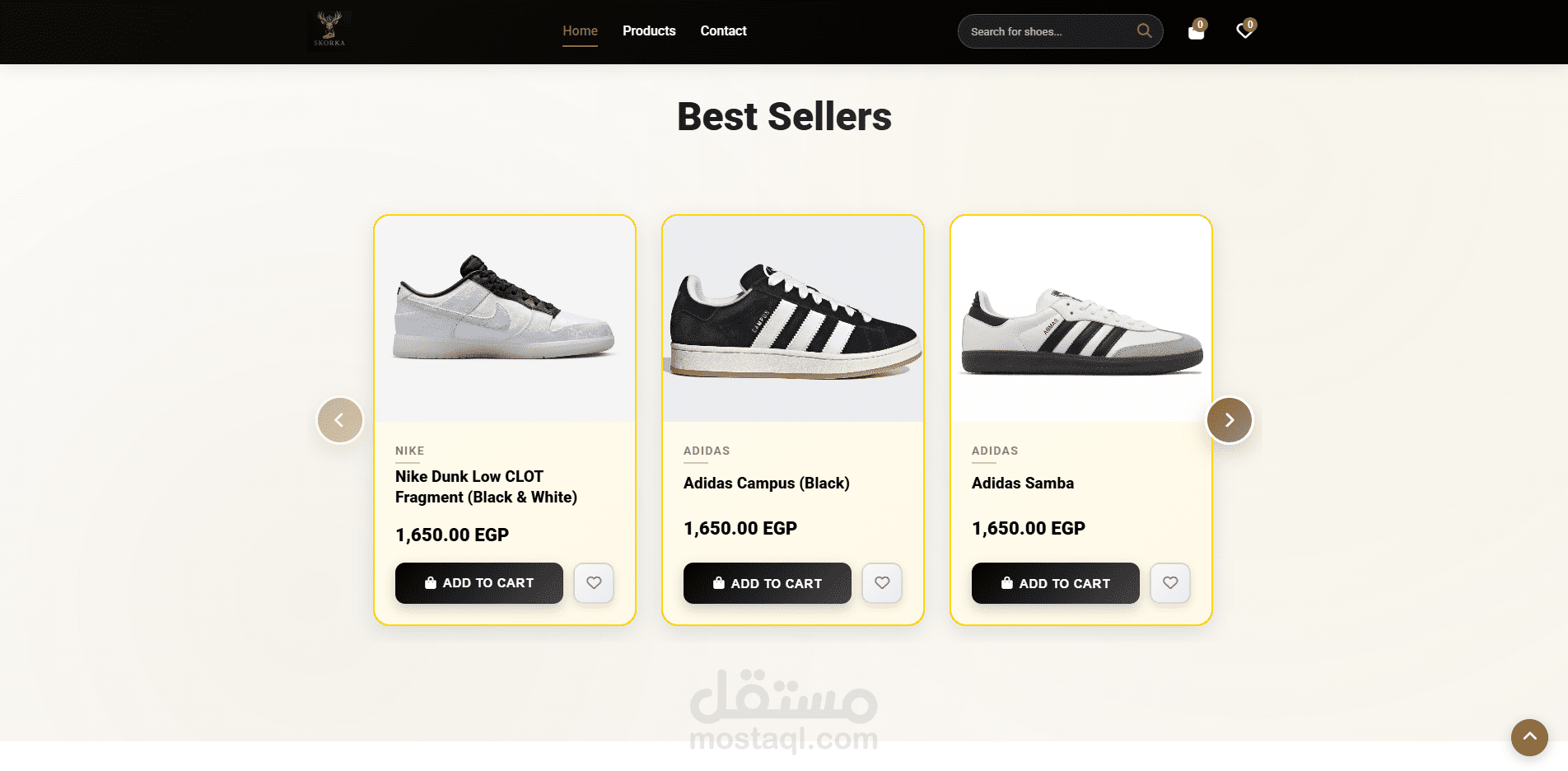Toggle wishlist heart for Adidas Samba
Viewport: 1568px width, 771px height.
click(x=1170, y=583)
